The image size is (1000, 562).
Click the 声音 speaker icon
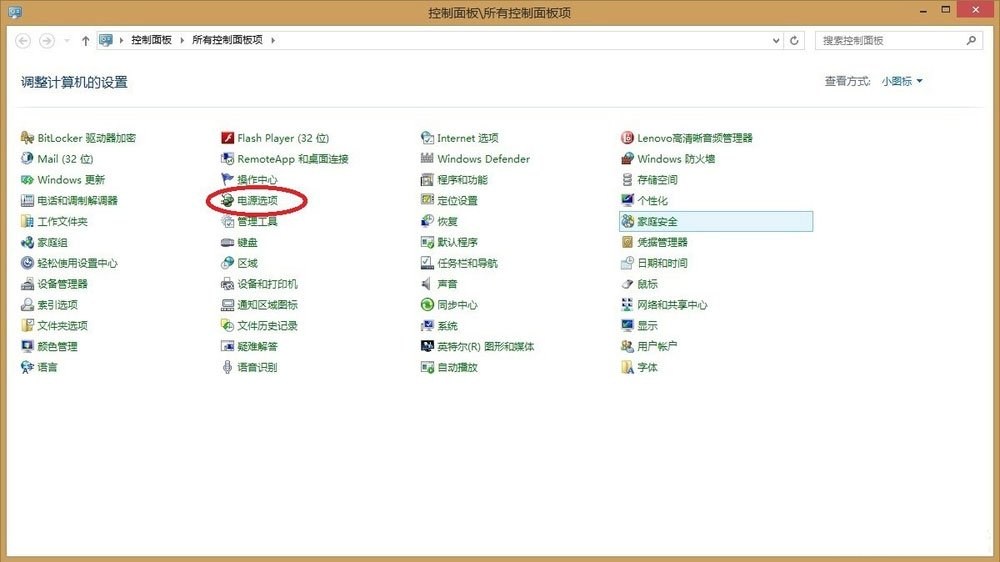point(427,284)
